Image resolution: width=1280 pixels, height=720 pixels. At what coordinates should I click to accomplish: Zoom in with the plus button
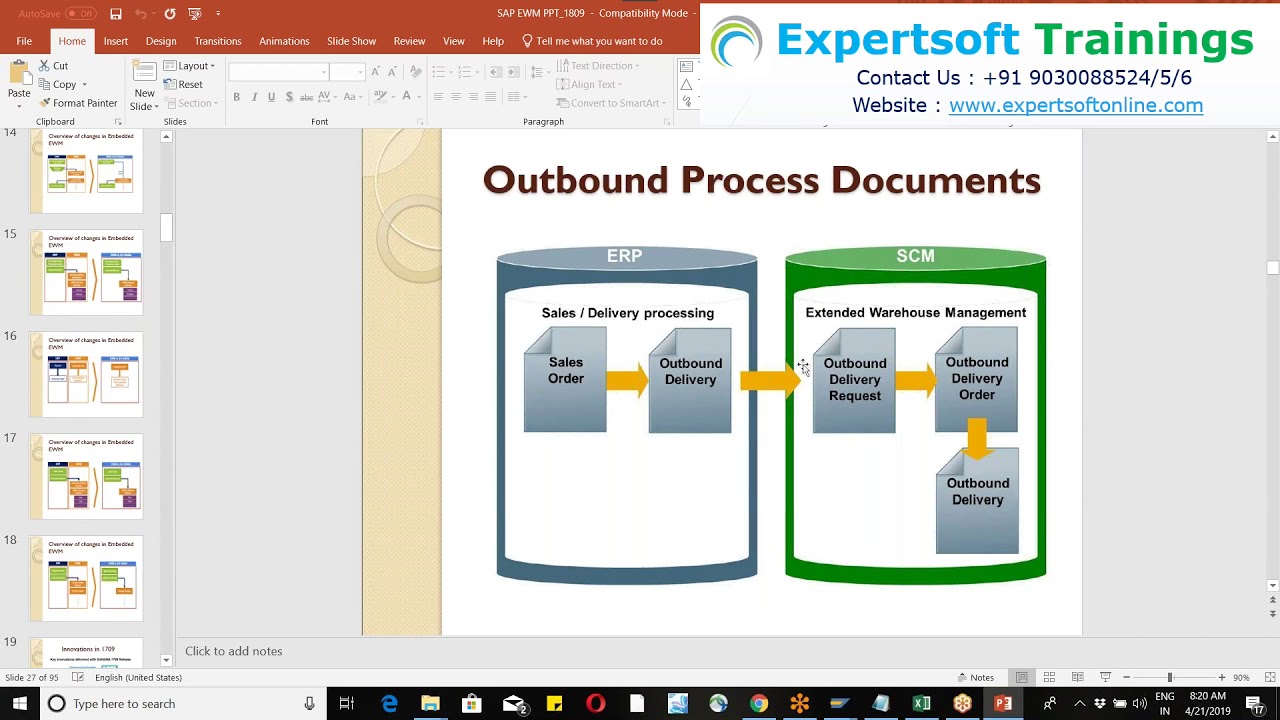click(x=1221, y=678)
